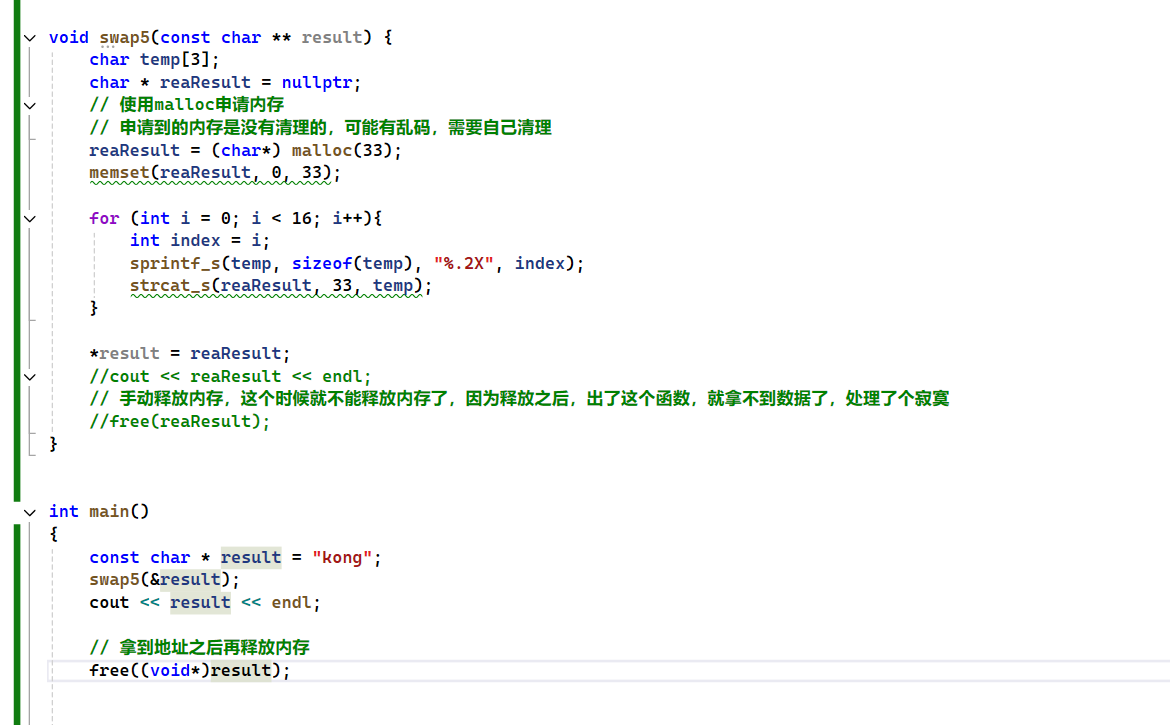The height and width of the screenshot is (725, 1170).
Task: Click the swap5 function name in definition
Action: point(124,37)
